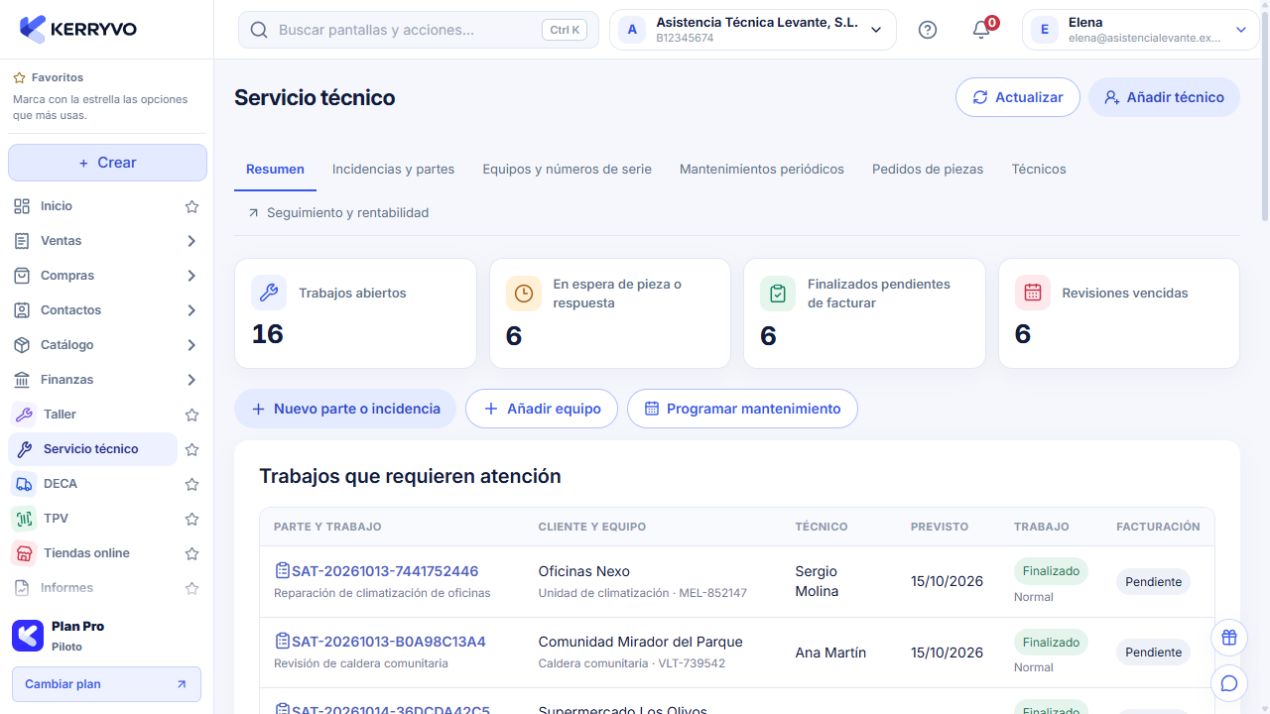Viewport: 1270px width, 714px height.
Task: Click the Plan Pro logo icon
Action: (x=27, y=636)
